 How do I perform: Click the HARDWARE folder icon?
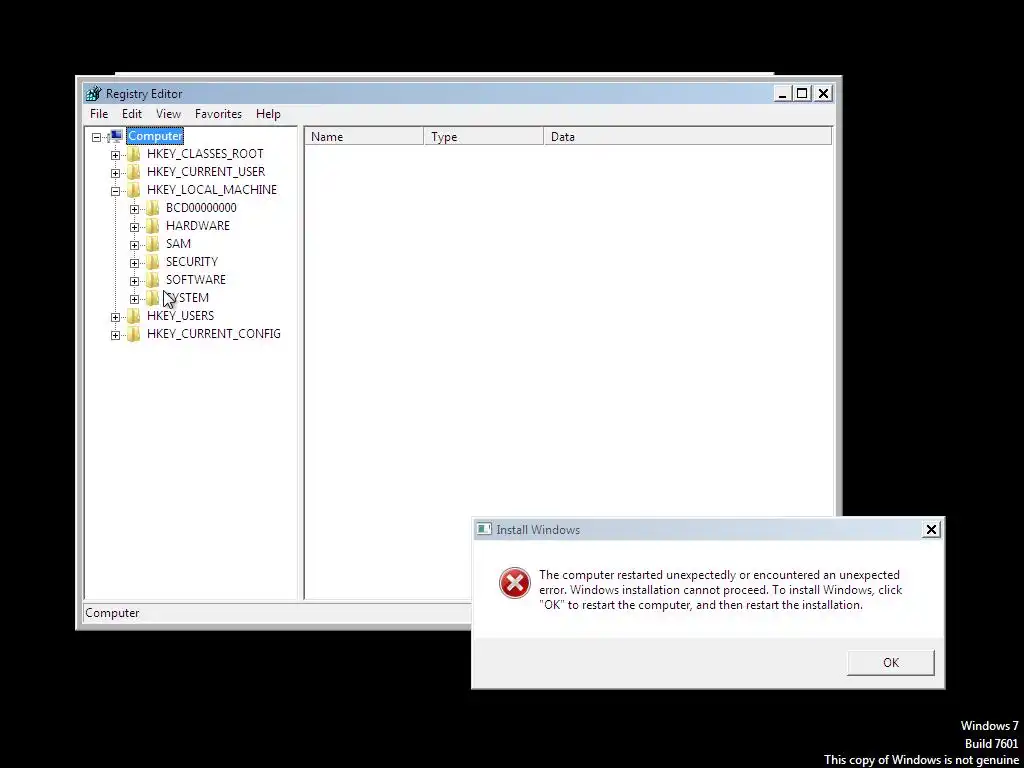(x=153, y=226)
